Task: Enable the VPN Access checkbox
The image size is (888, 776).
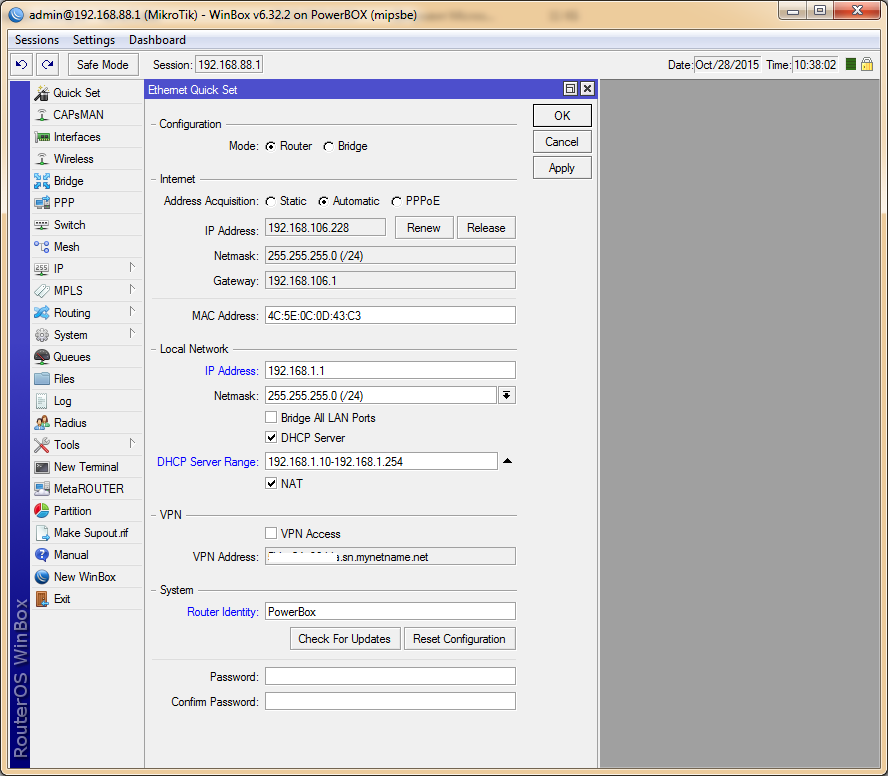Action: [x=271, y=534]
